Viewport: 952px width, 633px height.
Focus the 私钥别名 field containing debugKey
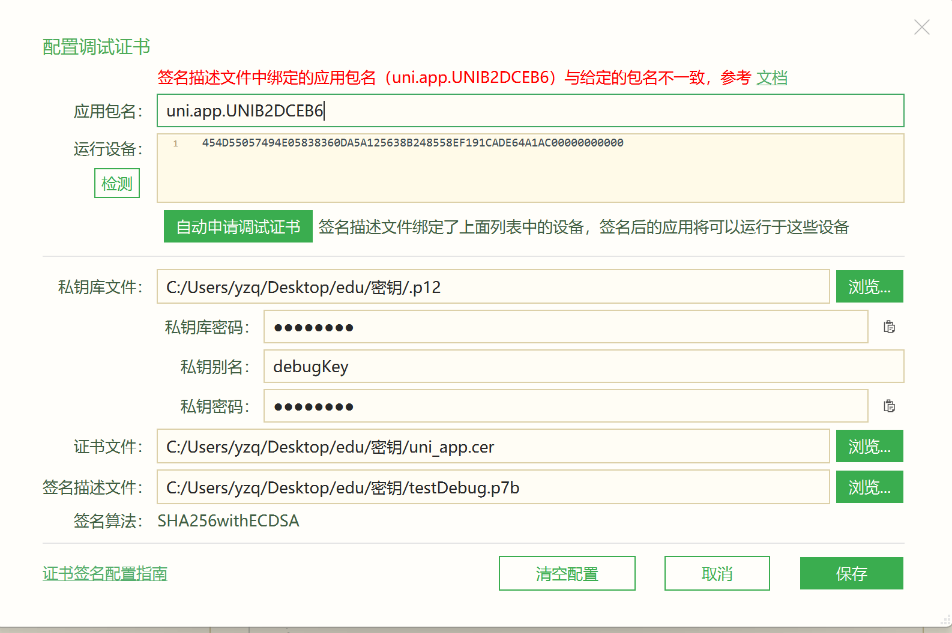(584, 367)
